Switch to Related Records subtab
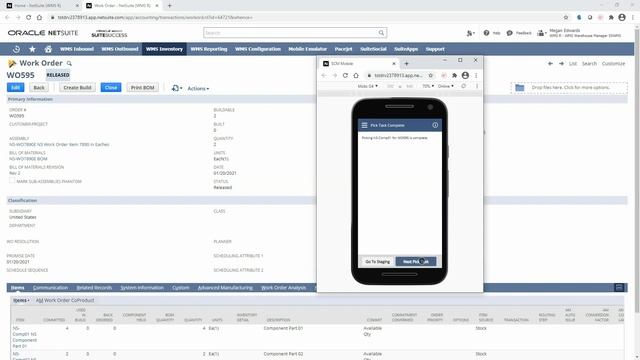The width and height of the screenshot is (640, 360). [94, 288]
